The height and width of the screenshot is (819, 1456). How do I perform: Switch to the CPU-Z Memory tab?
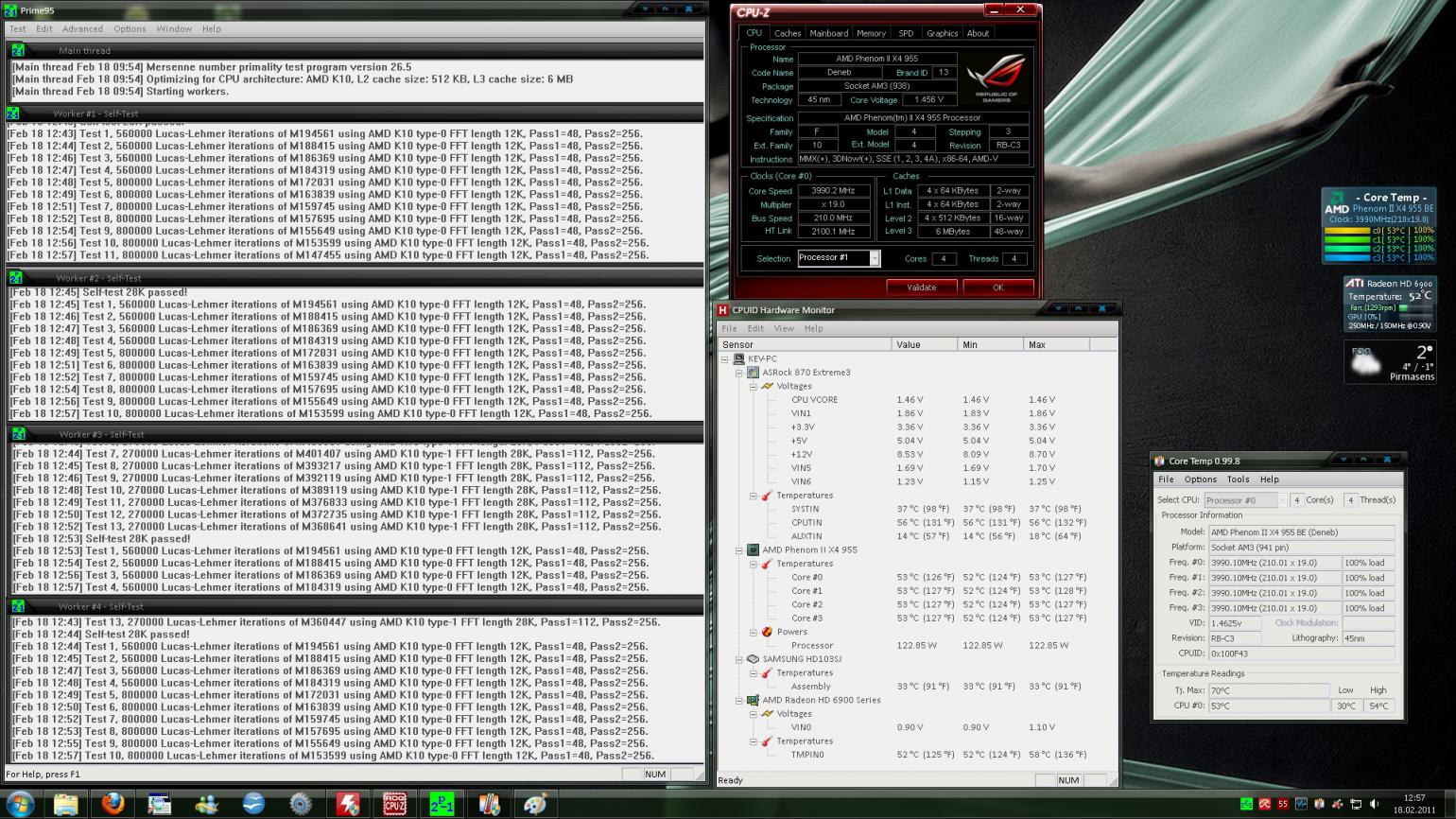(871, 33)
